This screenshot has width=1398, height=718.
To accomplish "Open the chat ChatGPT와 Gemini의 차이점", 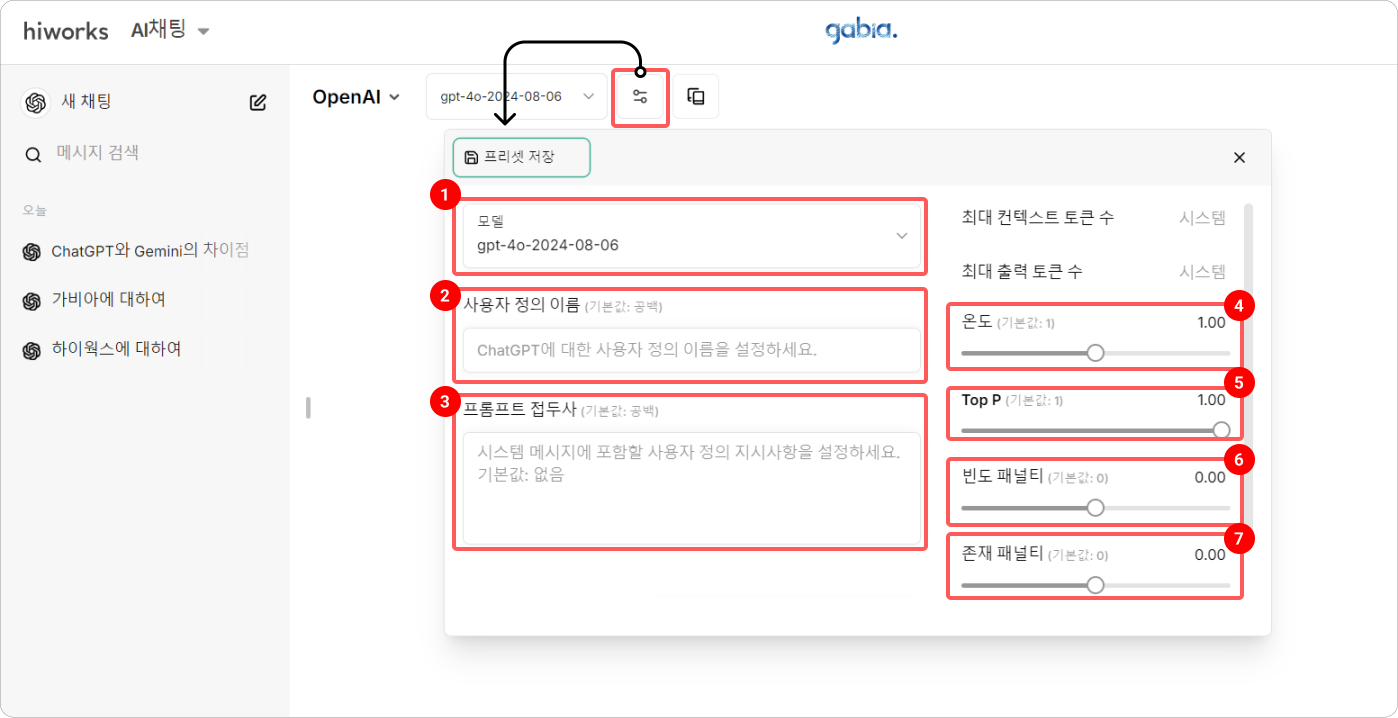I will [150, 251].
